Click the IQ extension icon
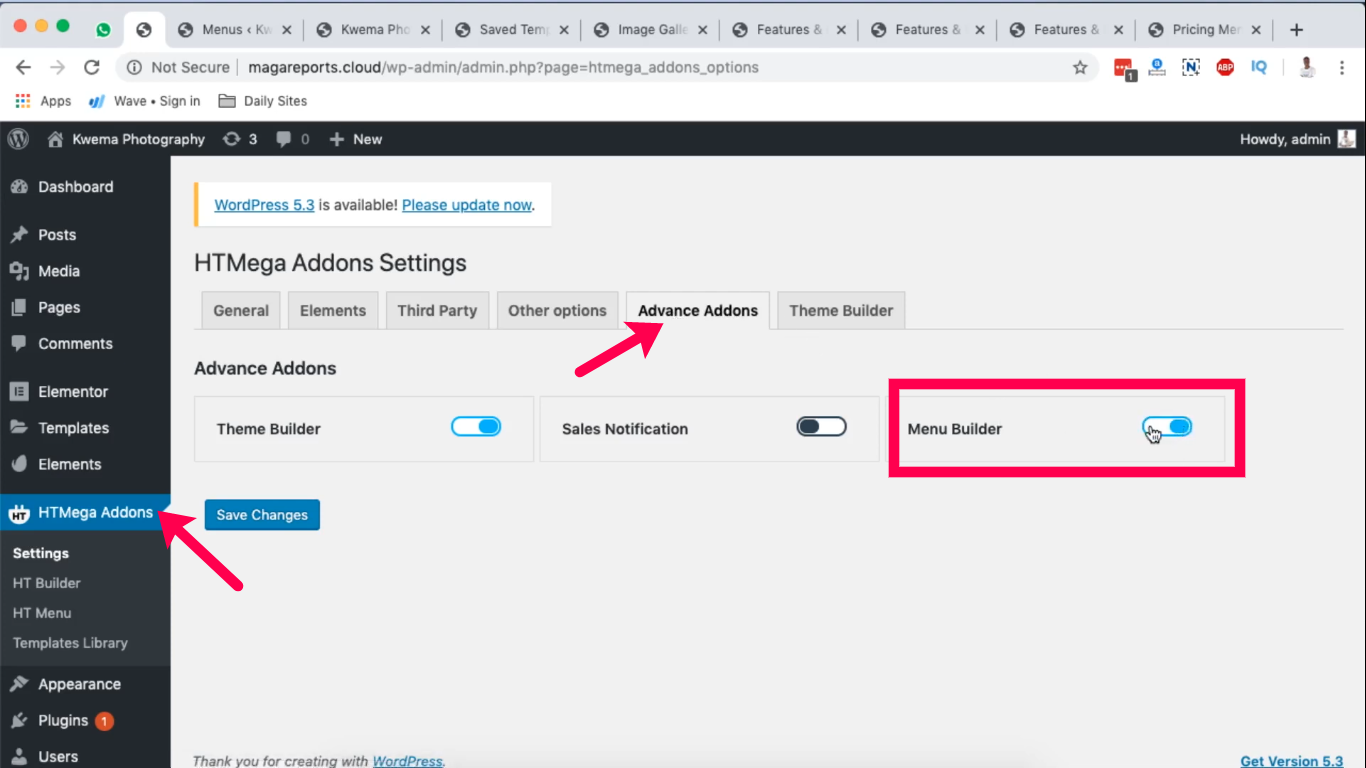Viewport: 1366px width, 768px height. (x=1259, y=67)
